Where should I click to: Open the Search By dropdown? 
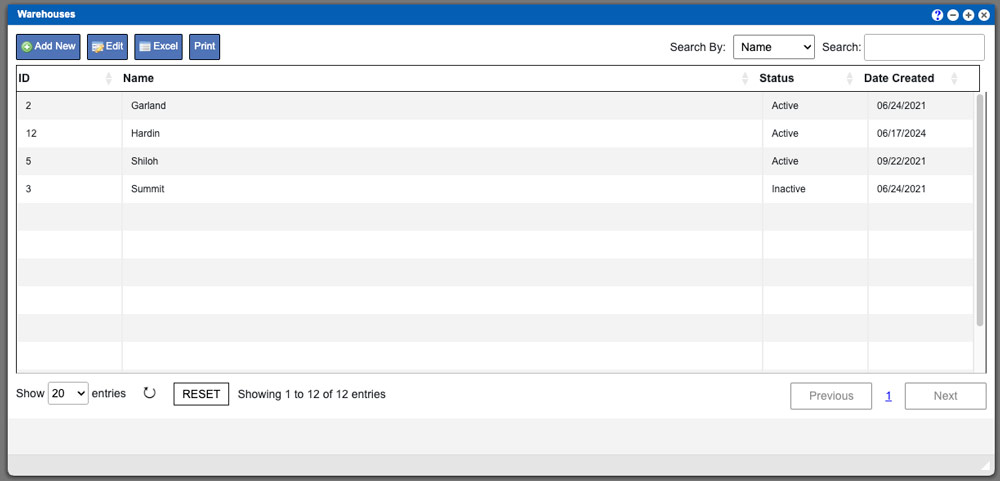tap(774, 47)
